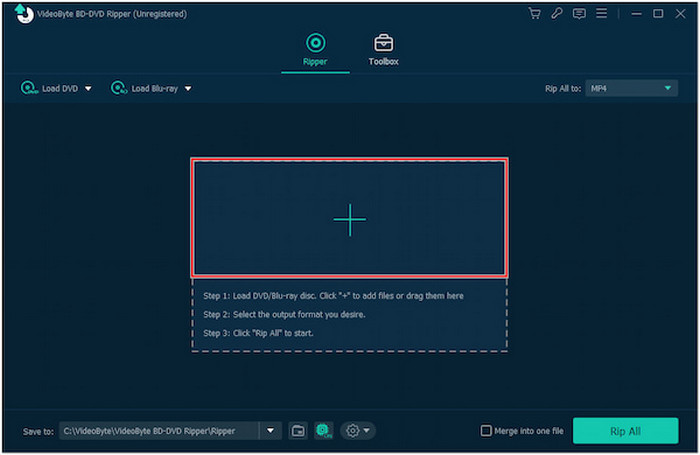Click the Load DVD disc icon
The width and height of the screenshot is (700, 455).
(28, 88)
